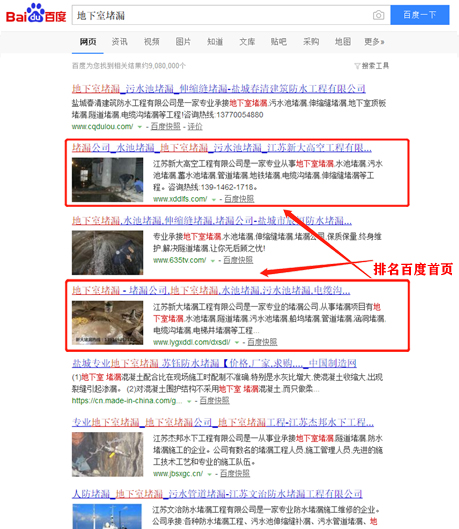Image resolution: width=459 pixels, height=529 pixels.
Task: Click the www.jbsxgc.cn URL
Action: [178, 474]
